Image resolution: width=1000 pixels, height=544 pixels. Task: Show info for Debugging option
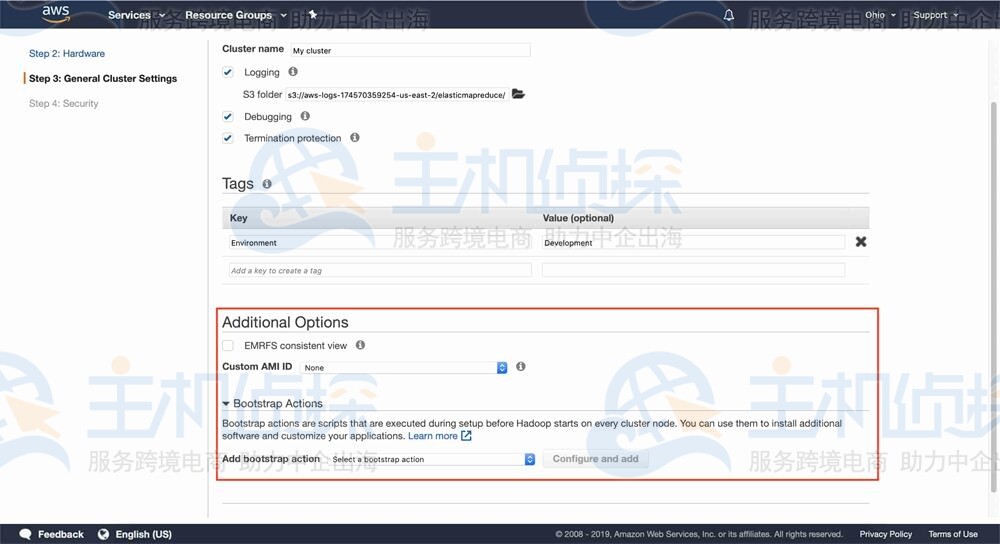(305, 116)
